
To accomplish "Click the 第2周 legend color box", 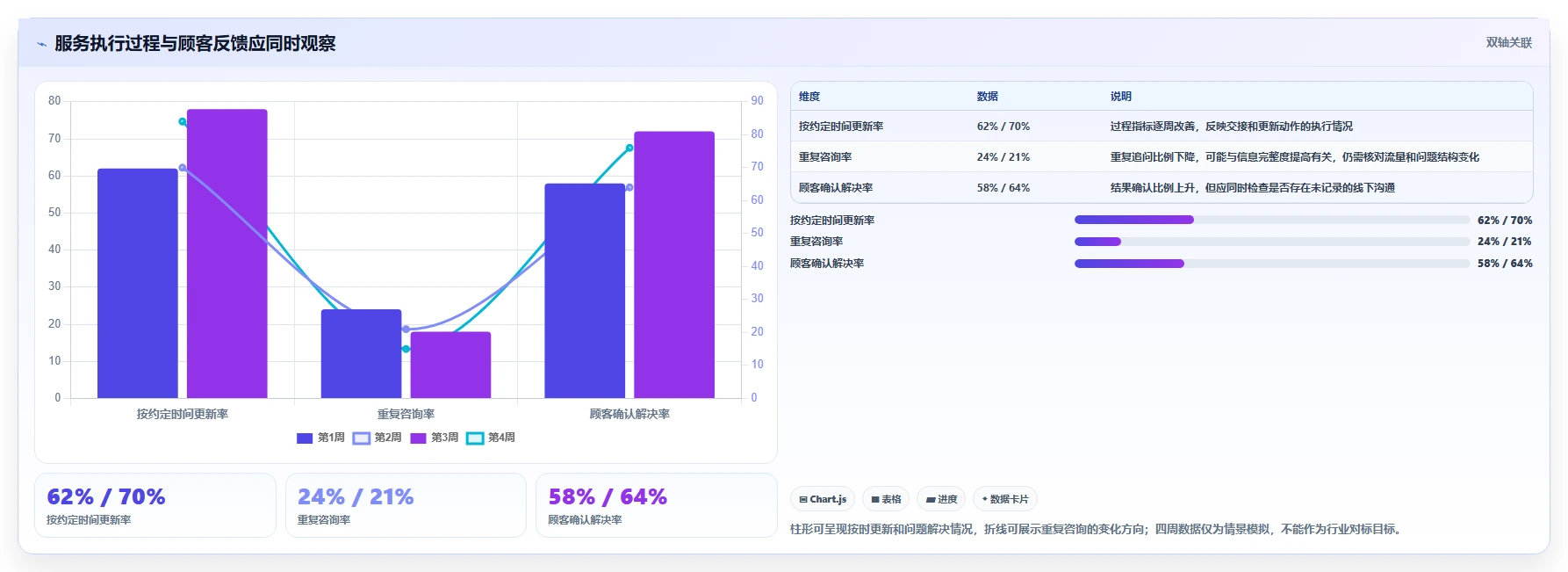I will coord(362,438).
